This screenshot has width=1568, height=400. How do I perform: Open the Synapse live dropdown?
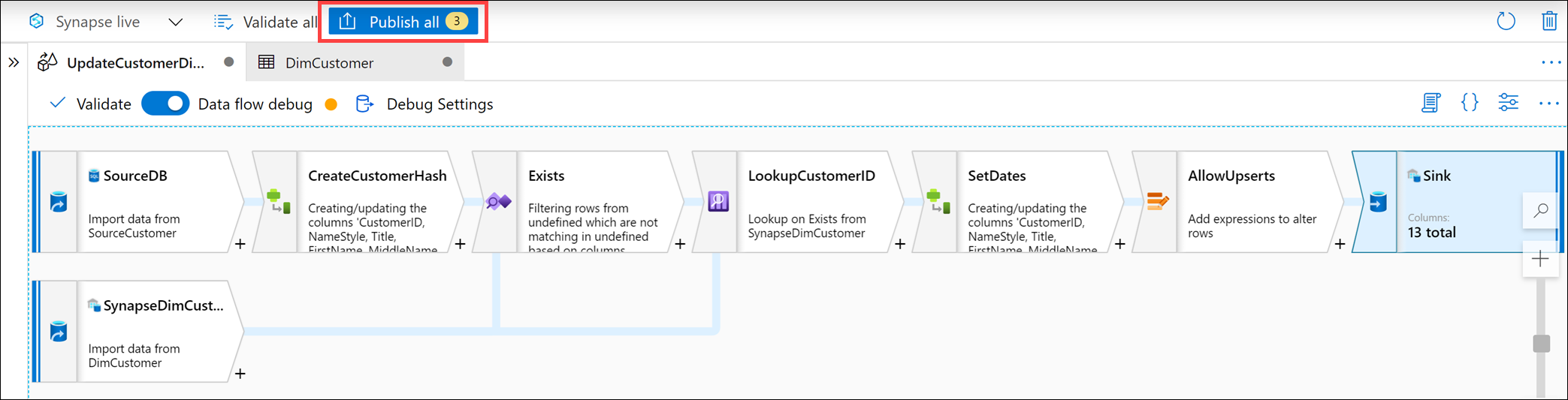(x=175, y=22)
